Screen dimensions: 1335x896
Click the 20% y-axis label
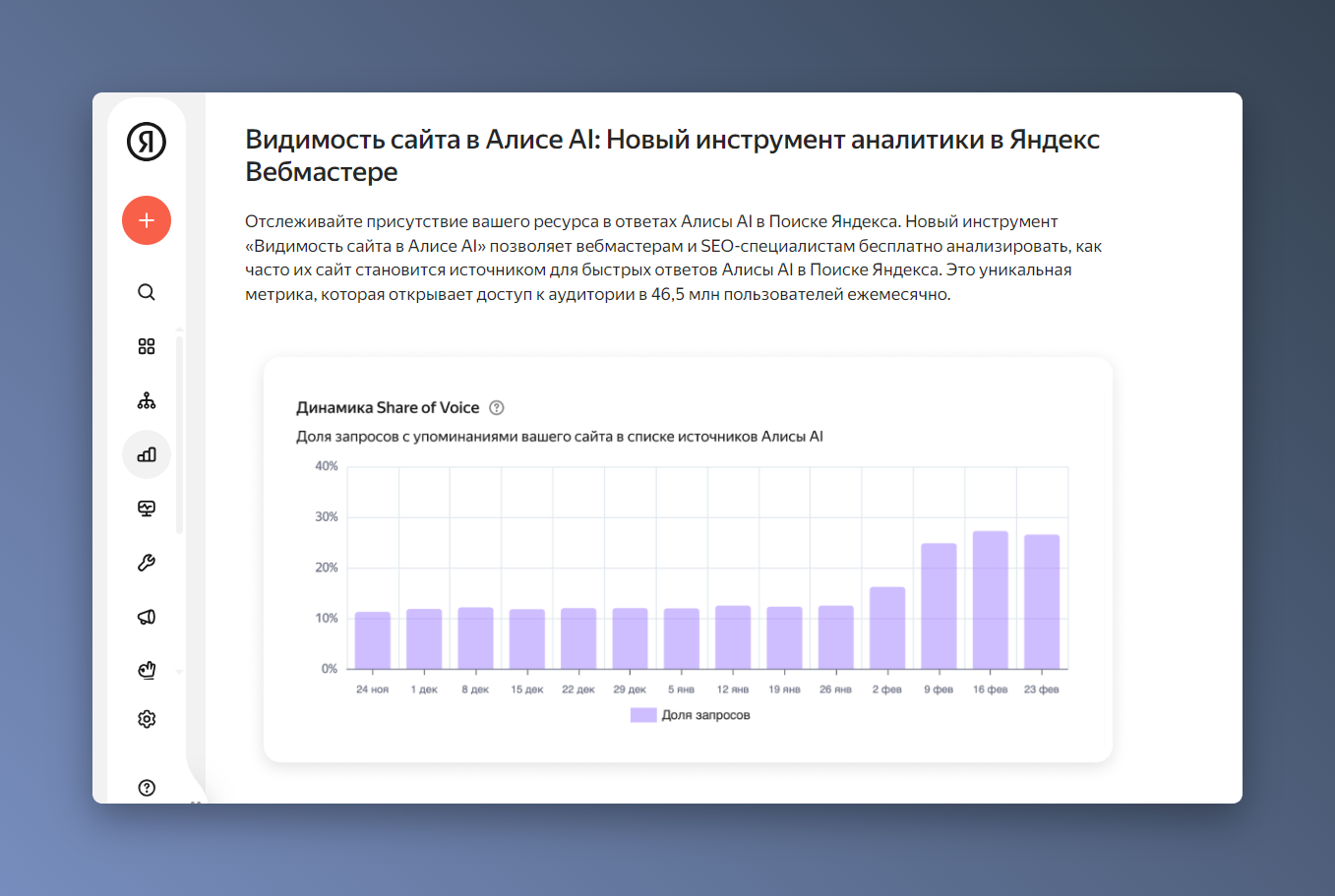pos(327,567)
